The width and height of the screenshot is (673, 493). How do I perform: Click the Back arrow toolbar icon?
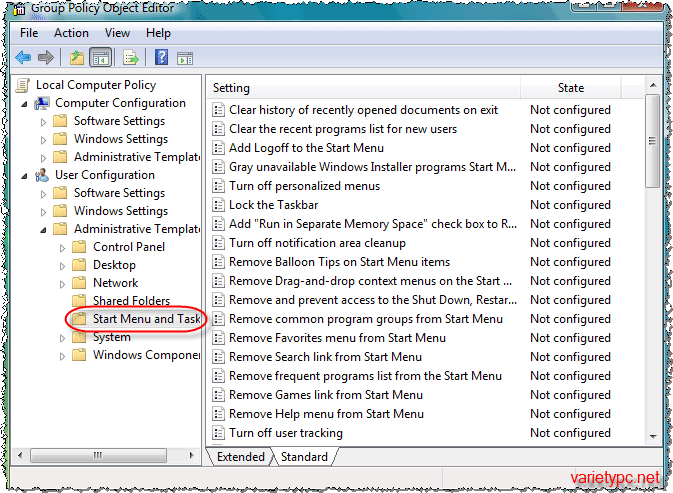pyautogui.click(x=23, y=57)
